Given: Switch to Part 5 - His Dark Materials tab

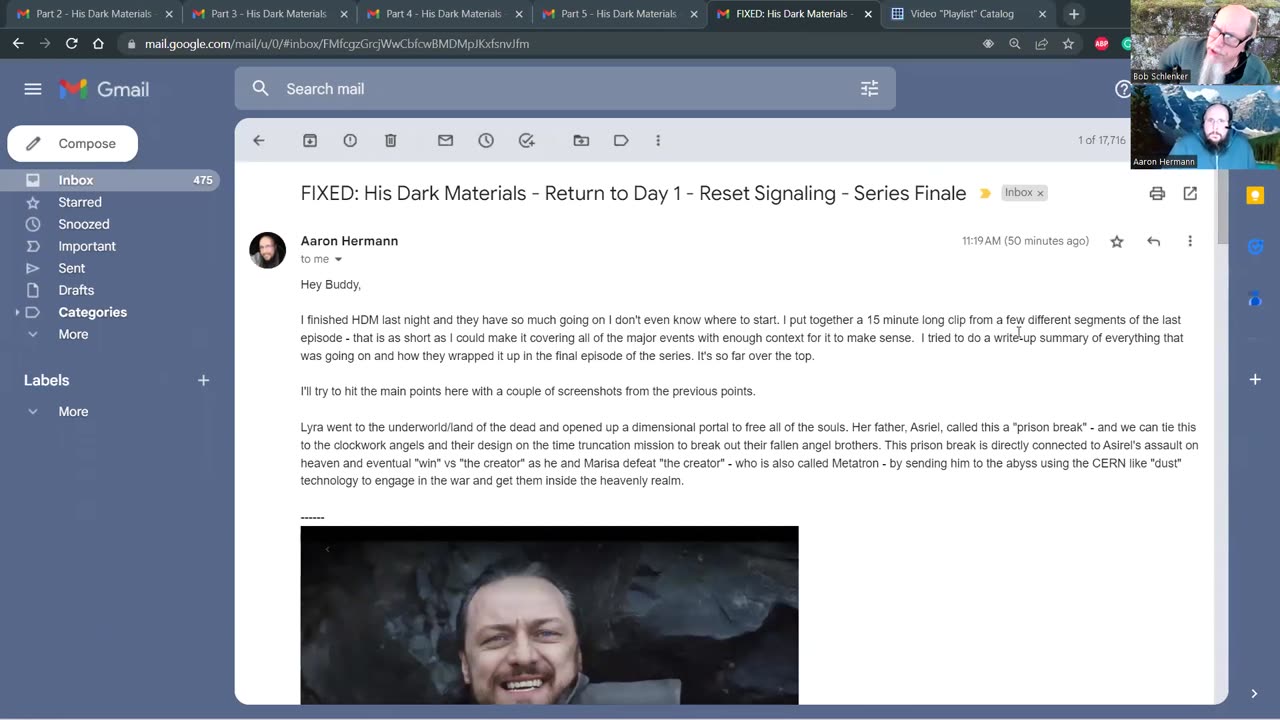Looking at the screenshot, I should click(x=619, y=14).
